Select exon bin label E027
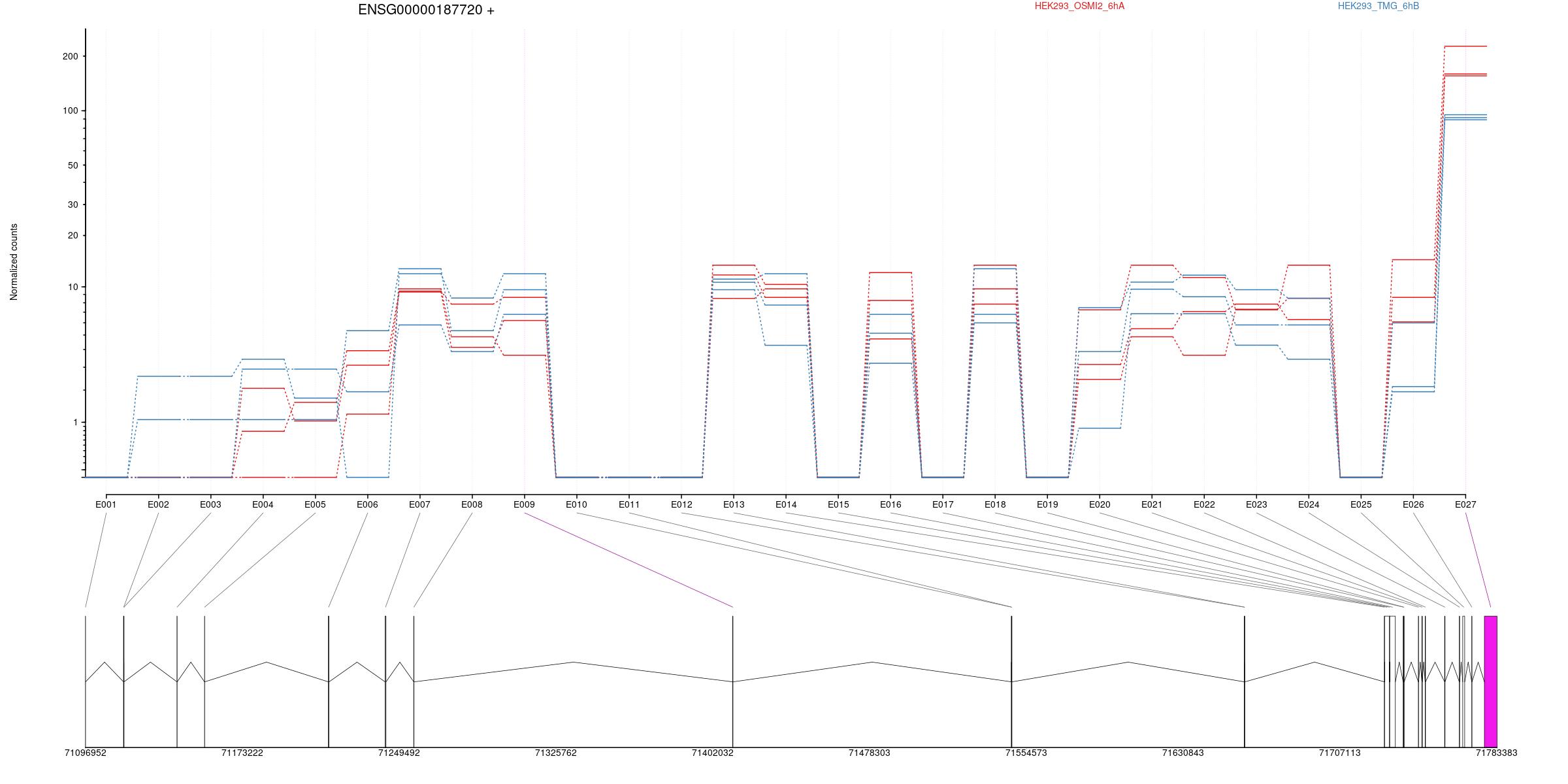This screenshot has height=784, width=1568. (1465, 504)
